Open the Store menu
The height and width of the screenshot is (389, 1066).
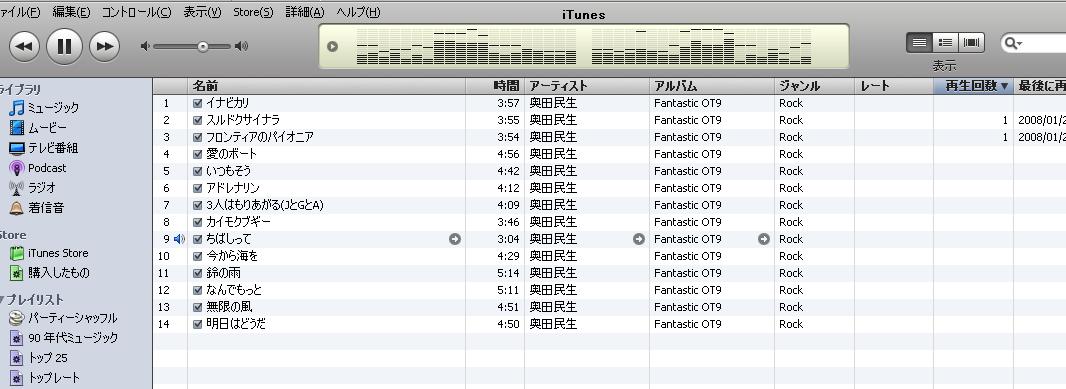pyautogui.click(x=253, y=12)
